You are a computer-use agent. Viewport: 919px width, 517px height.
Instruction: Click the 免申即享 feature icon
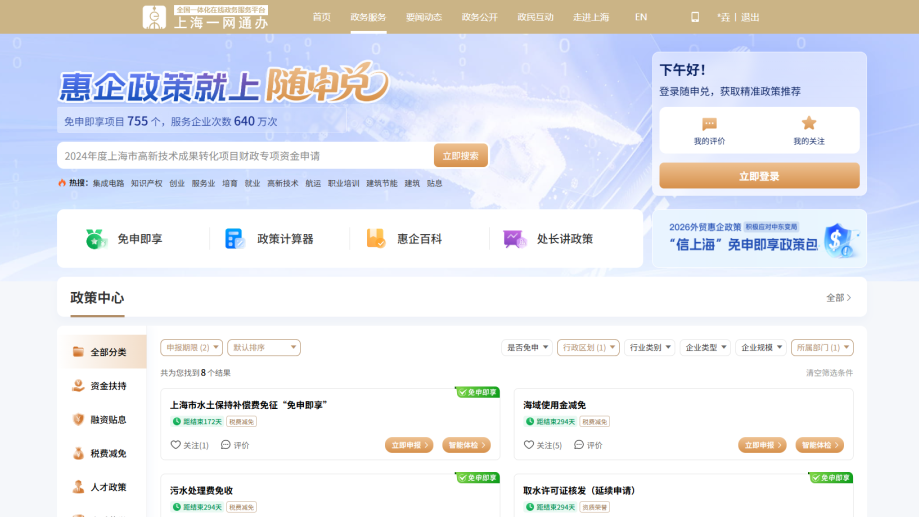(x=96, y=239)
